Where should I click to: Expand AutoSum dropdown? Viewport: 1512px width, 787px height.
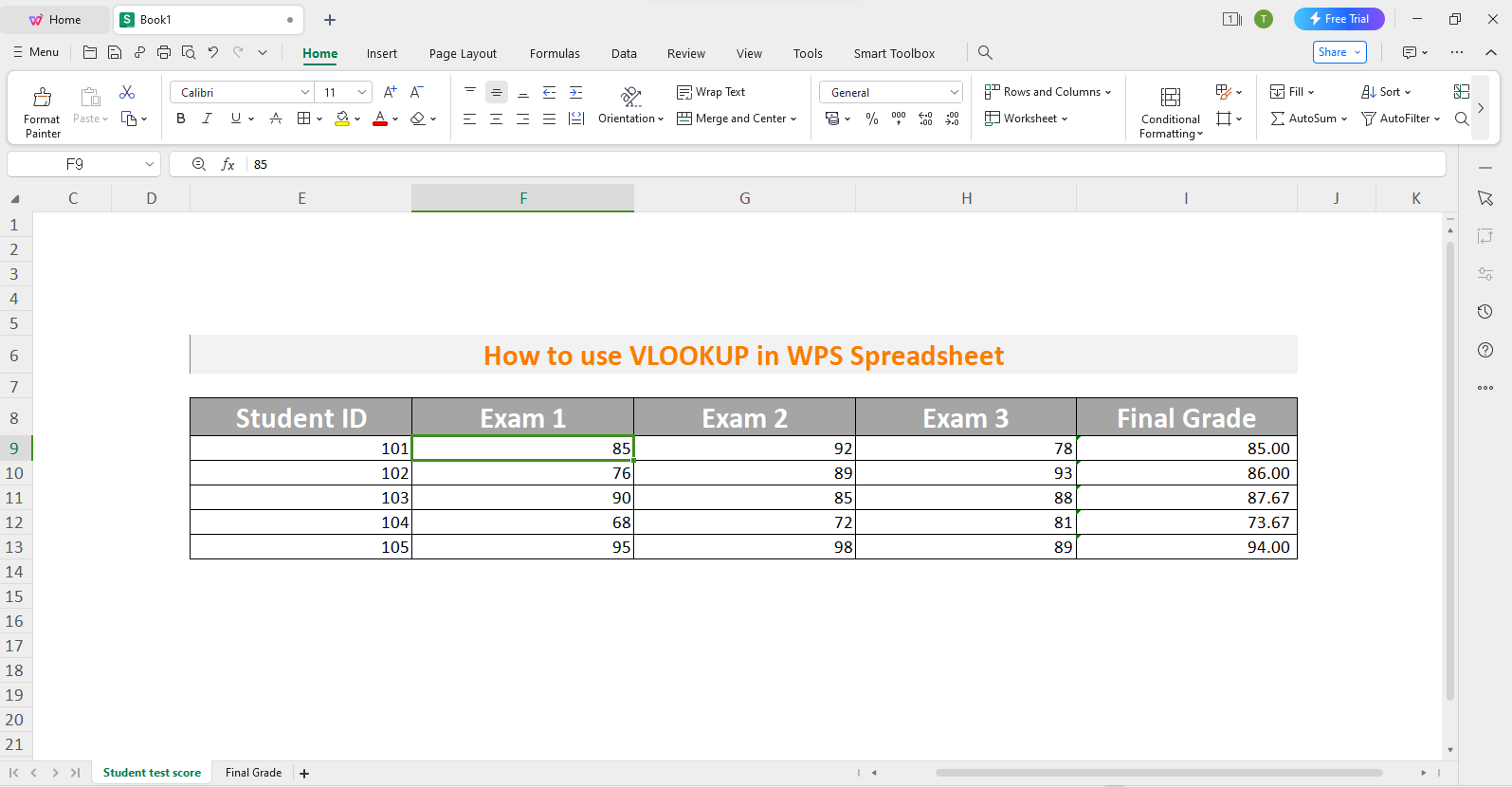coord(1344,119)
